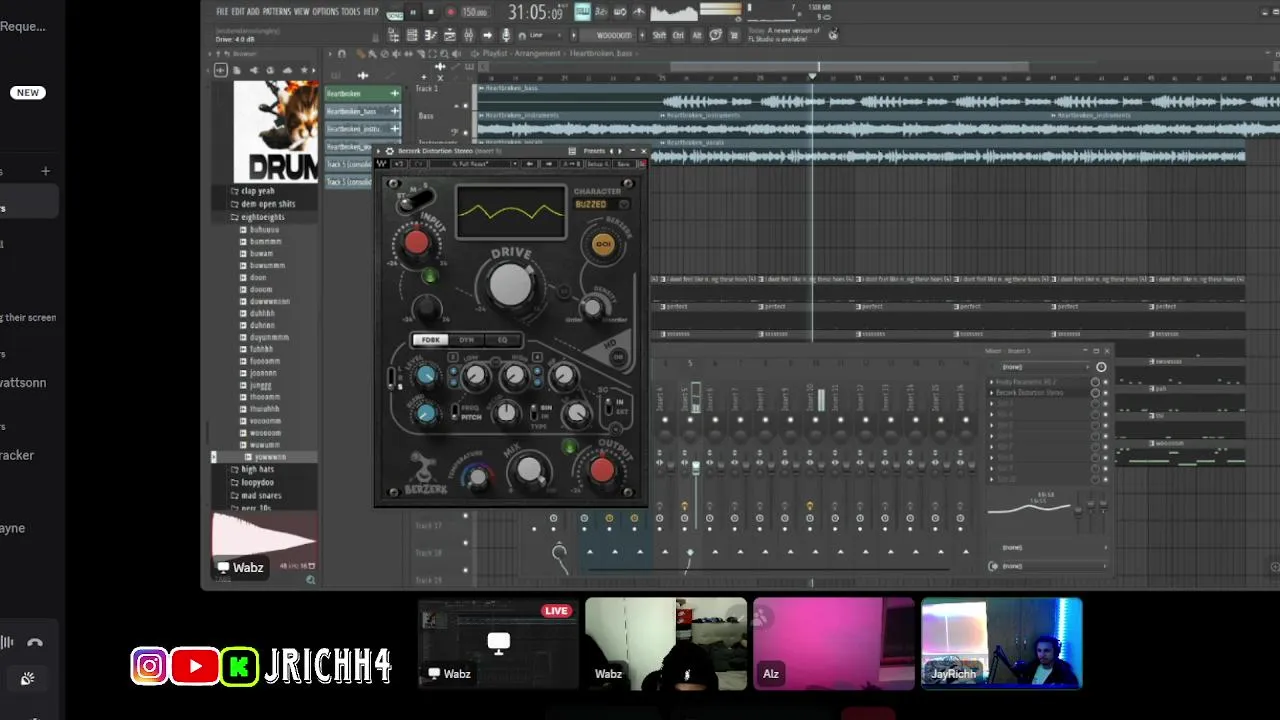Toggle the FREQ/PITCH switch
This screenshot has height=720, width=1280.
pos(455,411)
